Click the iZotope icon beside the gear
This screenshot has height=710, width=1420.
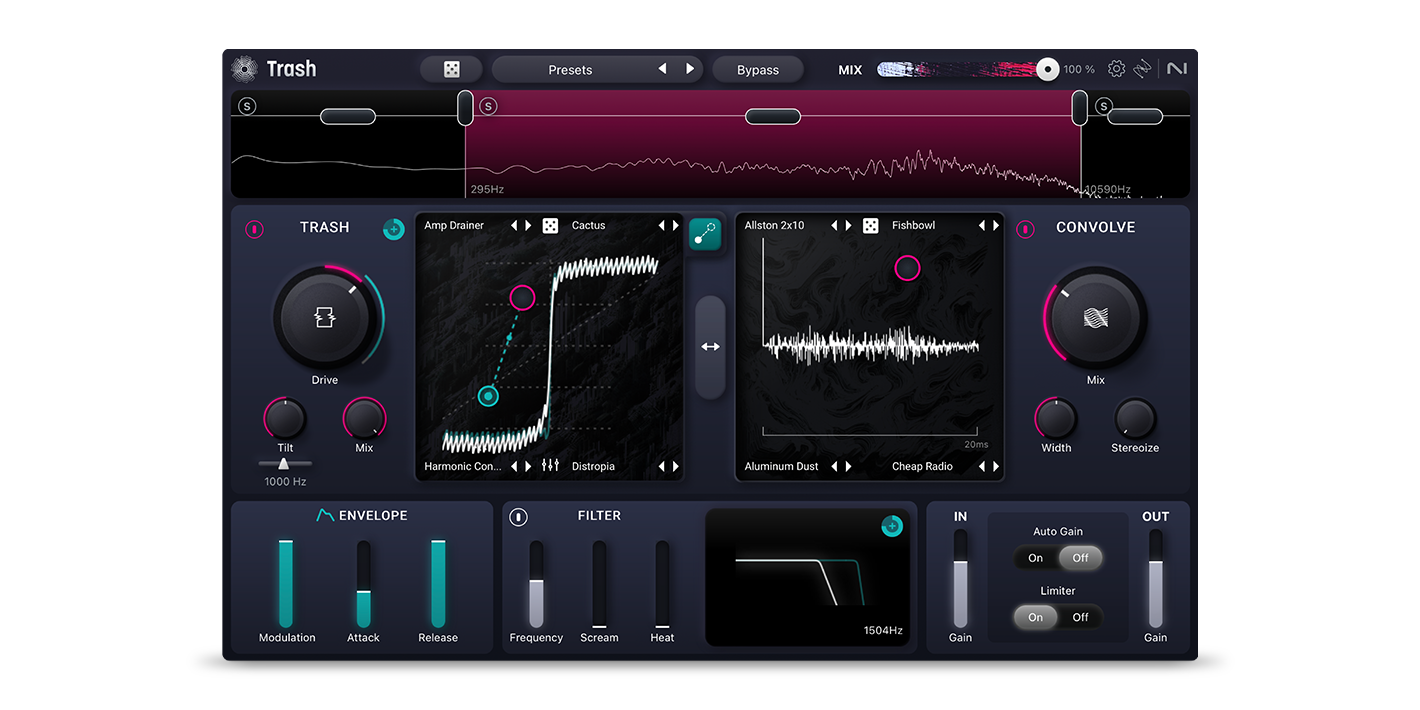coord(1142,69)
